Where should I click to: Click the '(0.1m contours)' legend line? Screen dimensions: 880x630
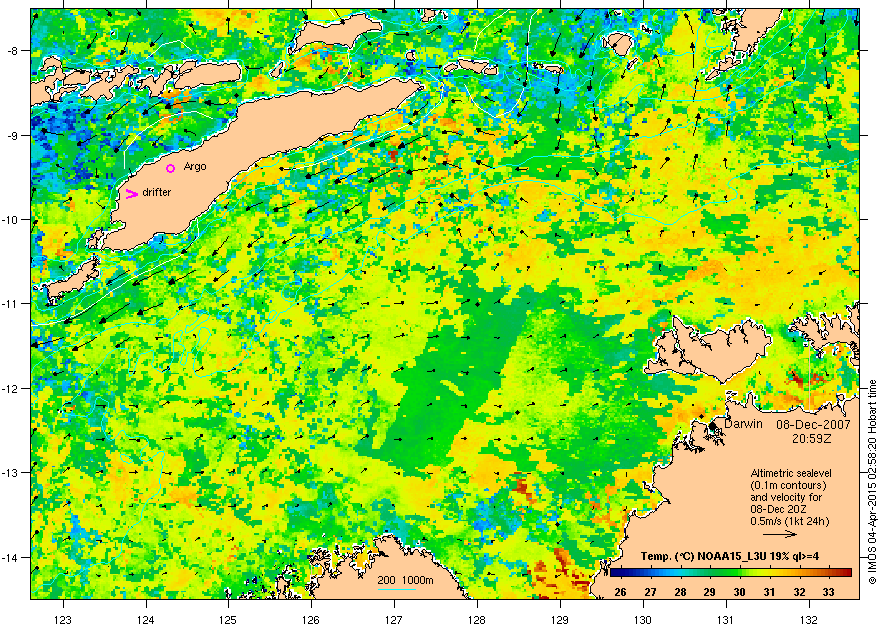[x=788, y=485]
